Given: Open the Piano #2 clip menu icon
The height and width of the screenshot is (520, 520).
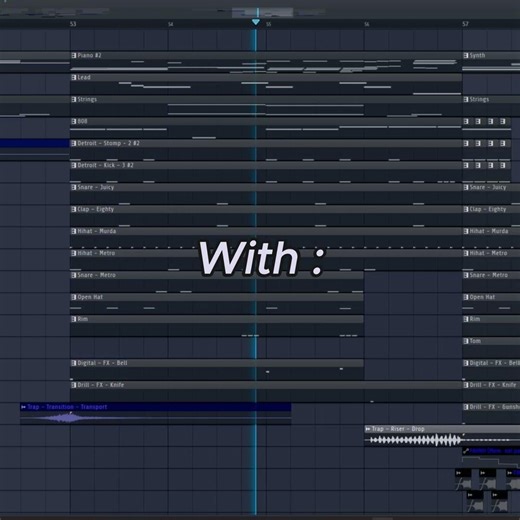Looking at the screenshot, I should tap(74, 55).
